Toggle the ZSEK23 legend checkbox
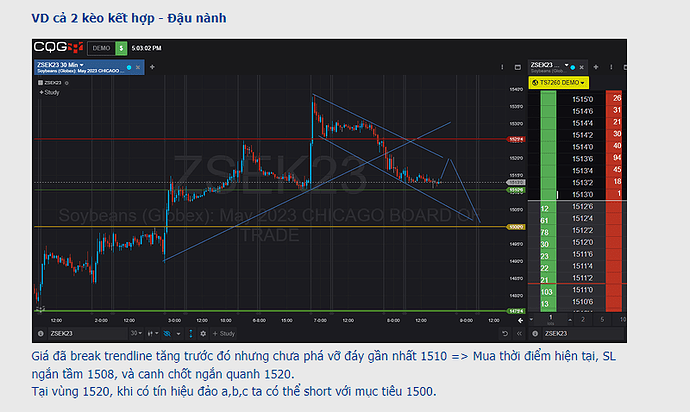690x412 pixels. pyautogui.click(x=40, y=82)
